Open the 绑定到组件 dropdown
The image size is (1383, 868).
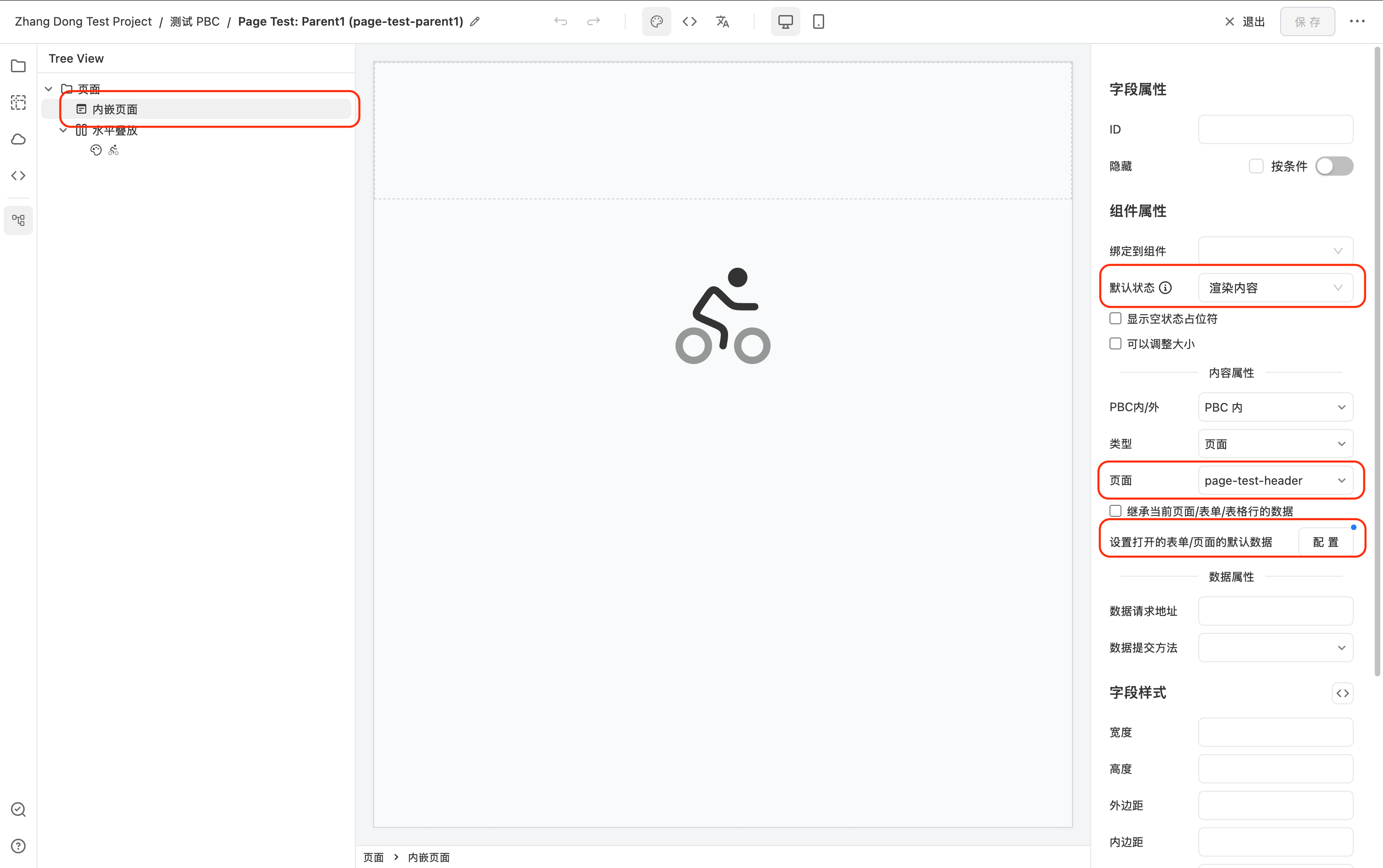tap(1276, 251)
